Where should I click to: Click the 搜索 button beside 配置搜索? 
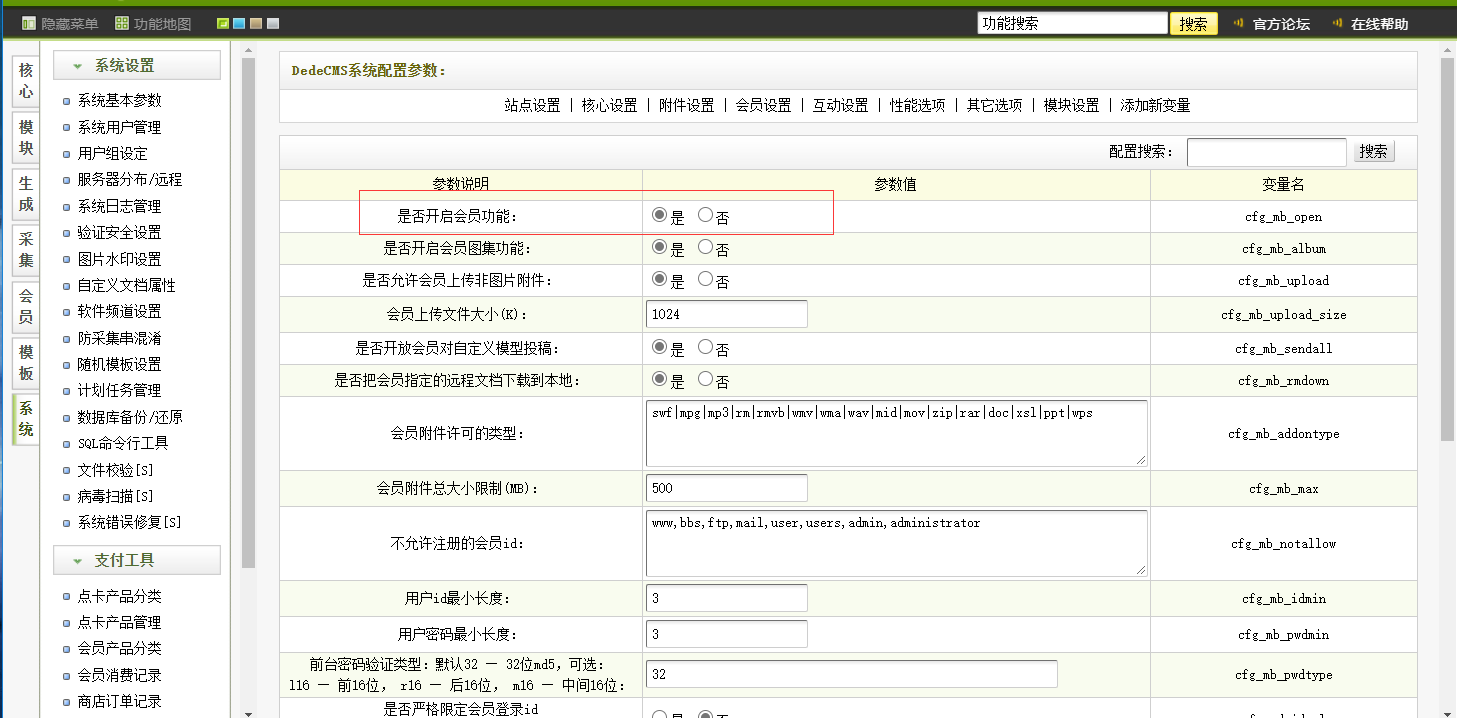coord(1373,151)
